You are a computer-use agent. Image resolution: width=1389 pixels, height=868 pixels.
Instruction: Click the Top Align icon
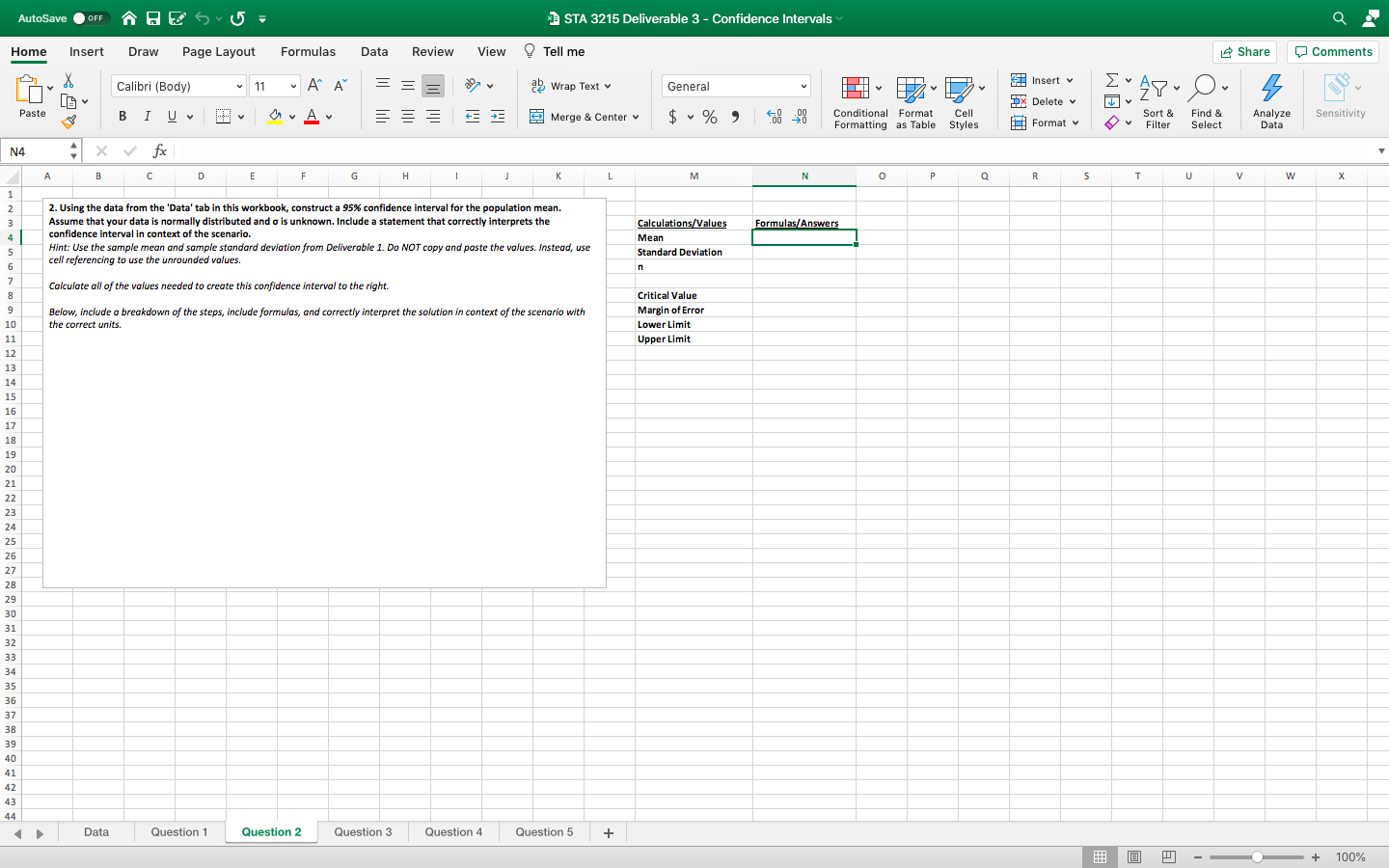click(x=383, y=86)
